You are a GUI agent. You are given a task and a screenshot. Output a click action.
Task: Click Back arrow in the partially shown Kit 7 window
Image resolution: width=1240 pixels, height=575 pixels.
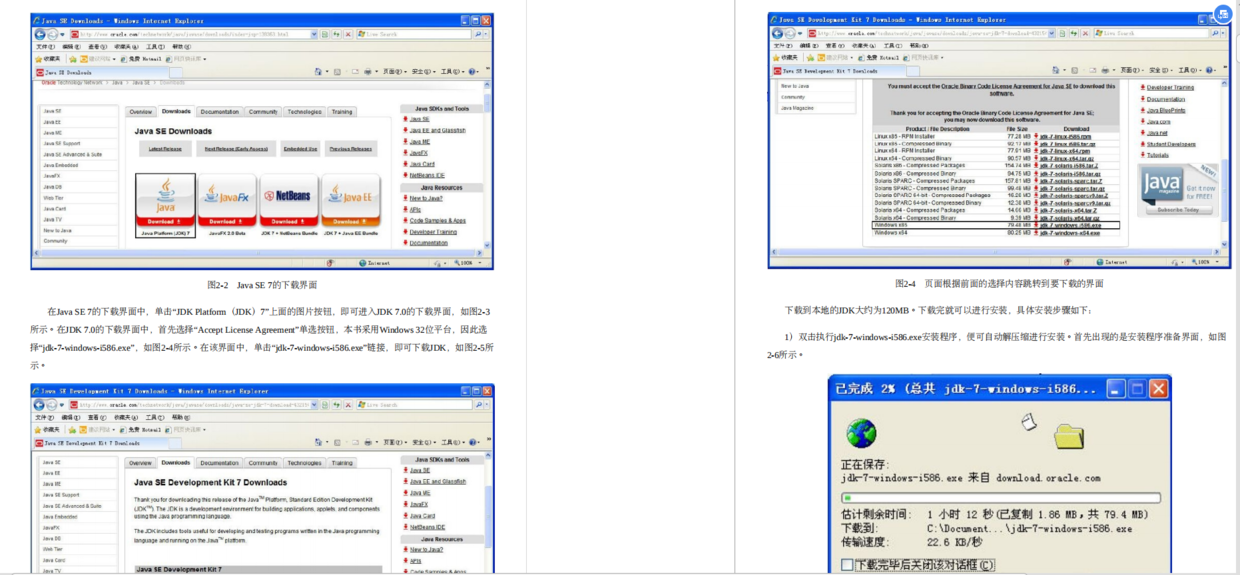pos(39,405)
